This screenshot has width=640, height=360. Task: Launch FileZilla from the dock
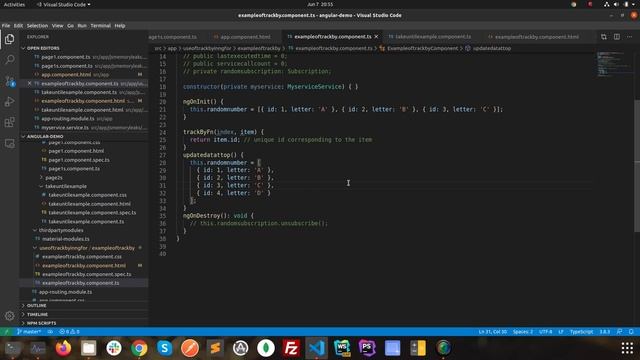[x=291, y=348]
